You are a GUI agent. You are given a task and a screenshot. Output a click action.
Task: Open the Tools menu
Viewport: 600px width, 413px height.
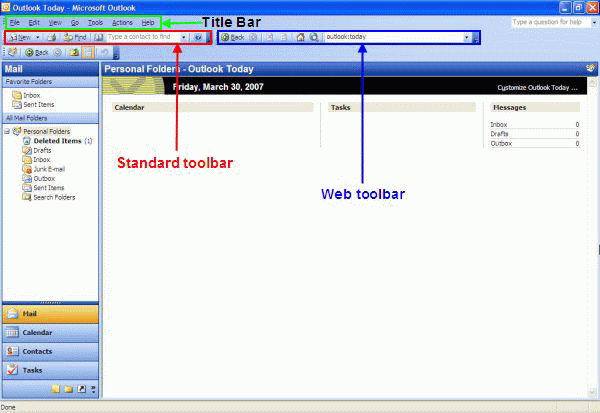coord(95,23)
